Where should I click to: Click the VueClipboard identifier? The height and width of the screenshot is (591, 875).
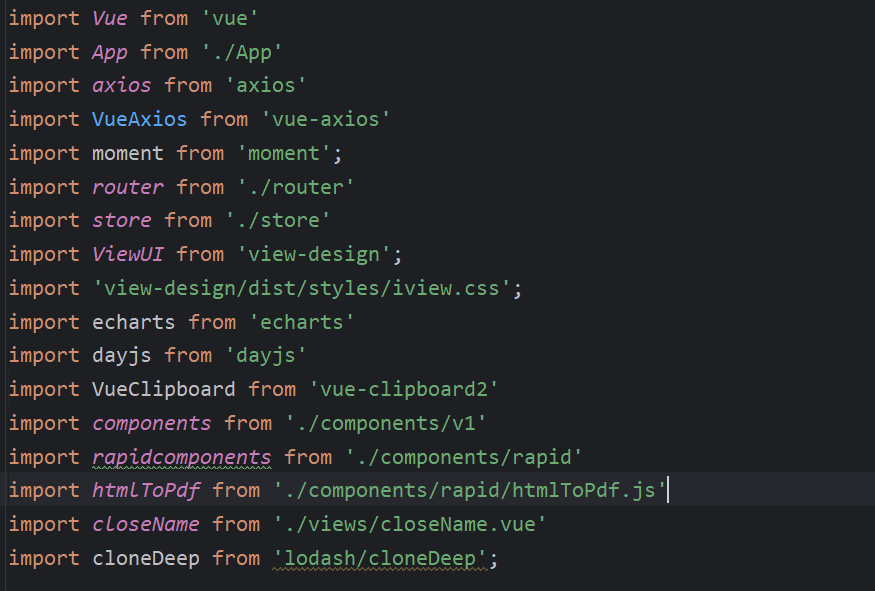[x=164, y=390]
